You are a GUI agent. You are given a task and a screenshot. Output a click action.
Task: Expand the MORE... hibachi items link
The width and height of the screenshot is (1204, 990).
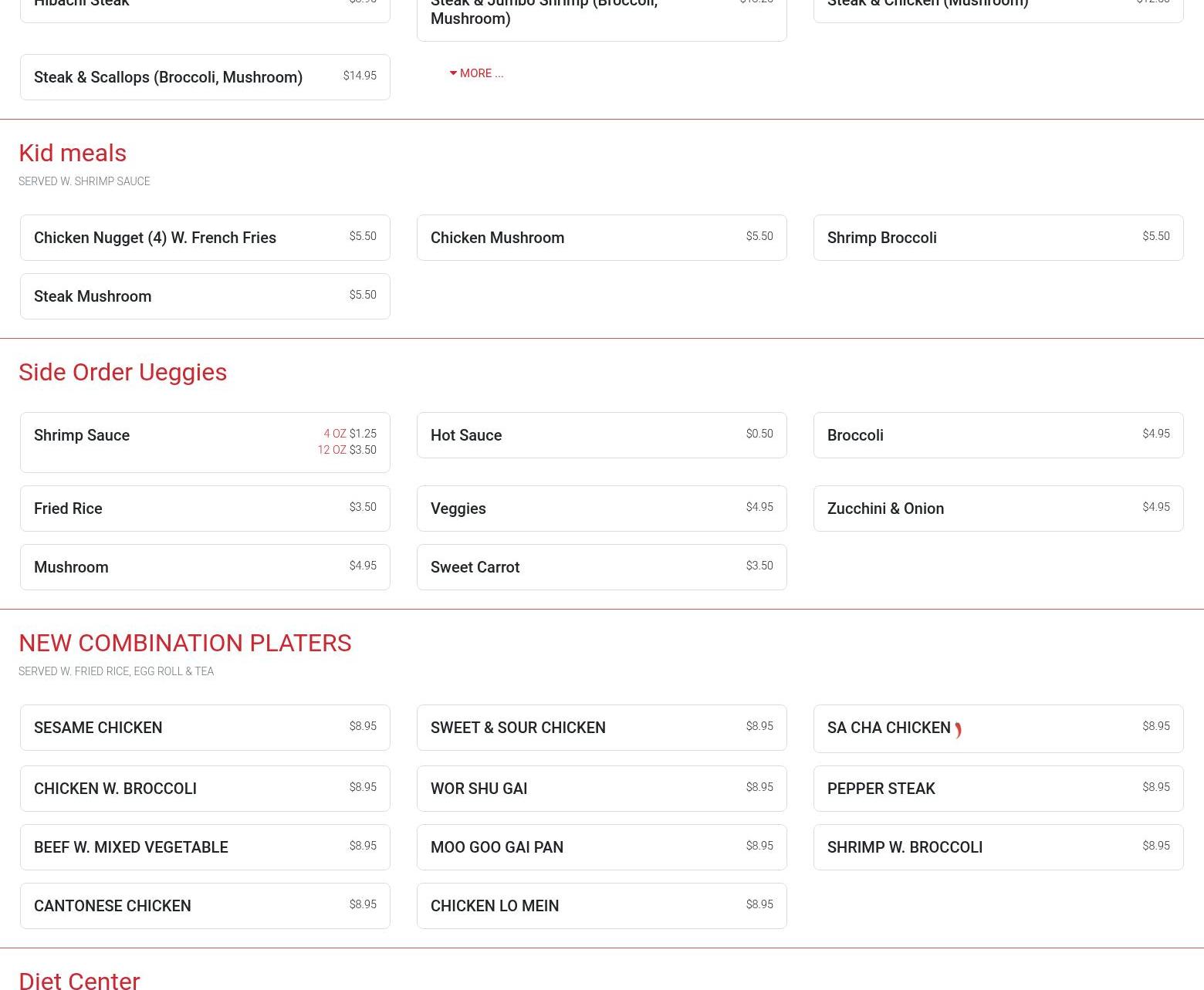coord(477,73)
